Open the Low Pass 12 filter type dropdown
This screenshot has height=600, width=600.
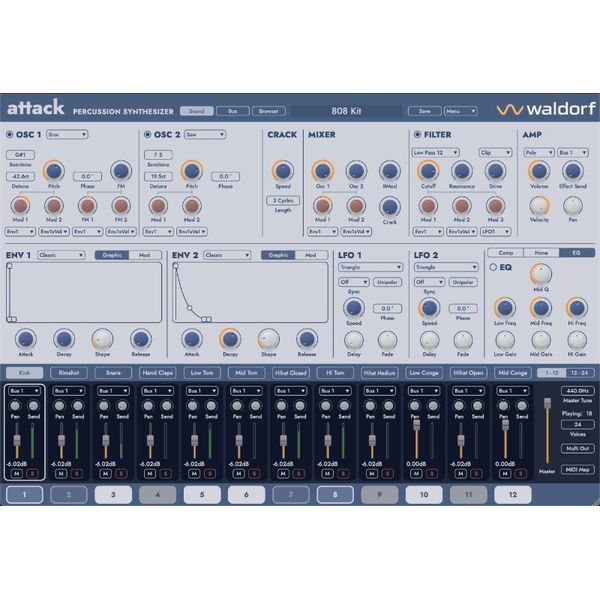click(x=435, y=153)
